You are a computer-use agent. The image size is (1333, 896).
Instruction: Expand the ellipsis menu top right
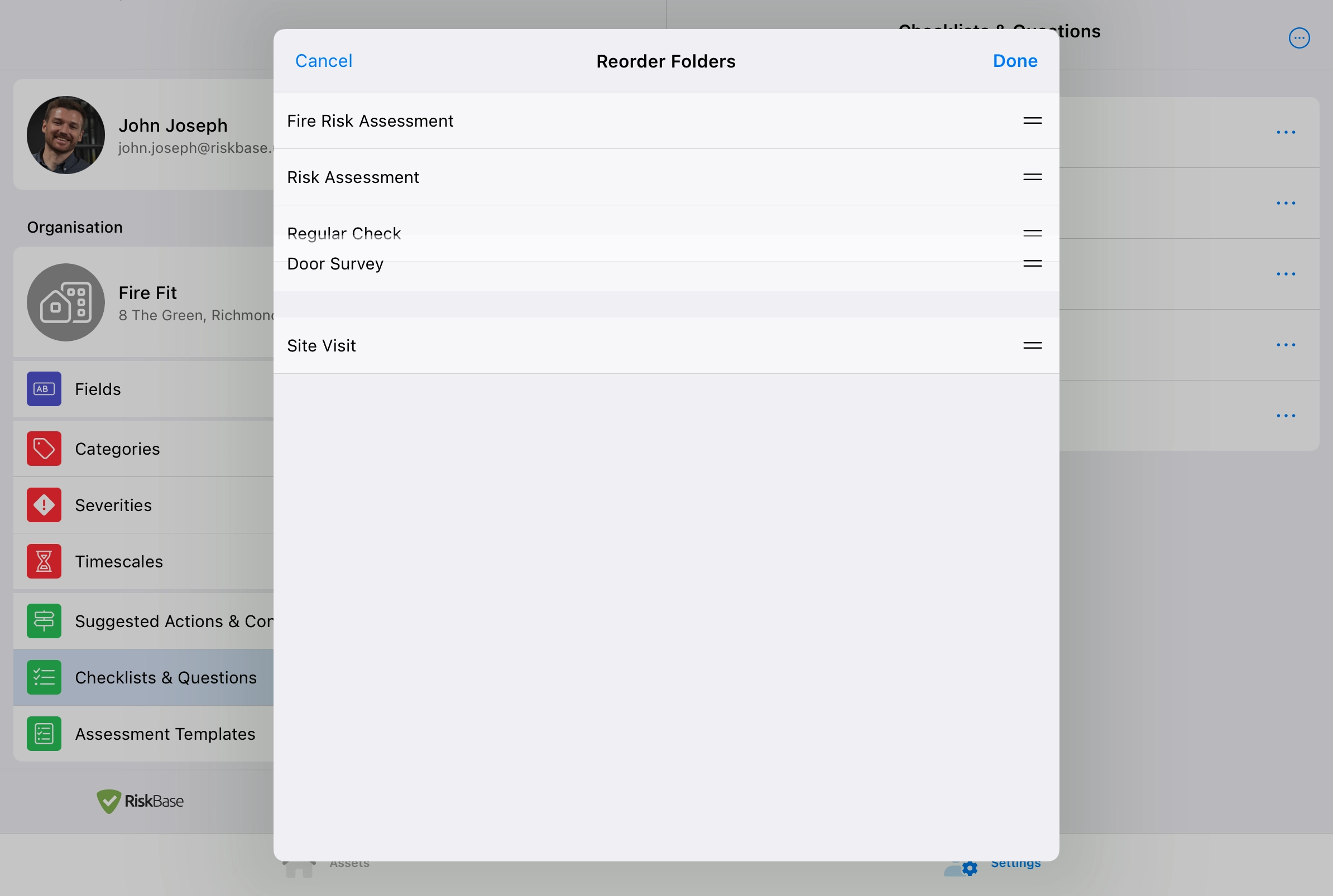[1299, 38]
